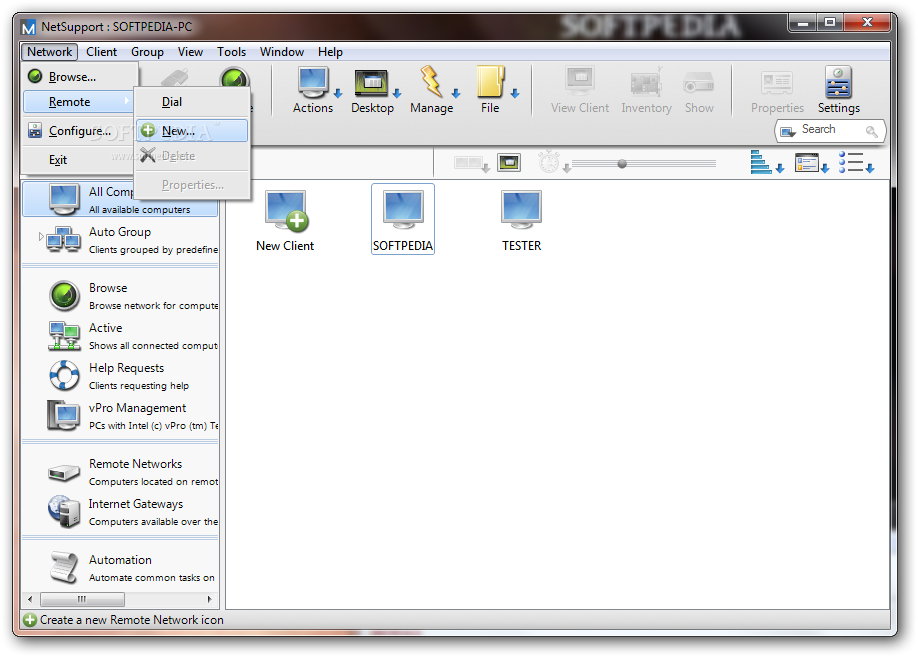Click the Show projector icon

699,90
